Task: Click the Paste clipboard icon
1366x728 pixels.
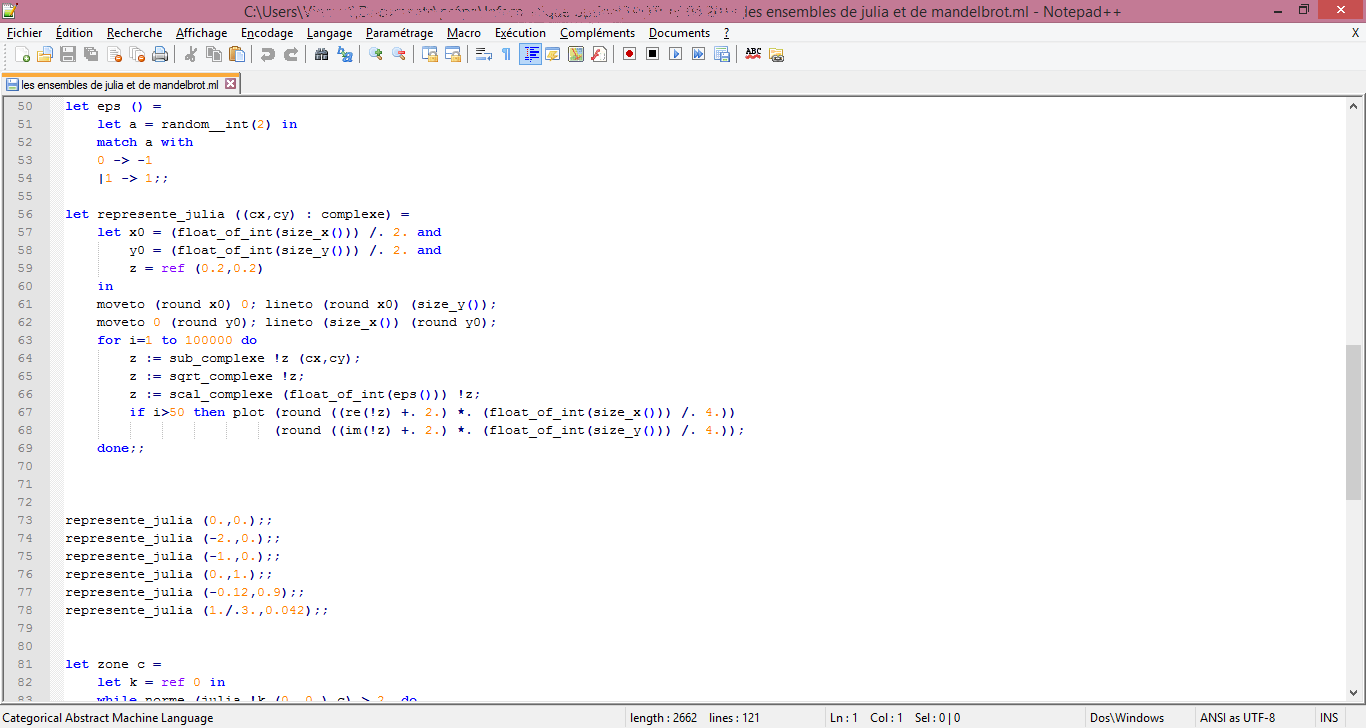Action: click(x=237, y=54)
